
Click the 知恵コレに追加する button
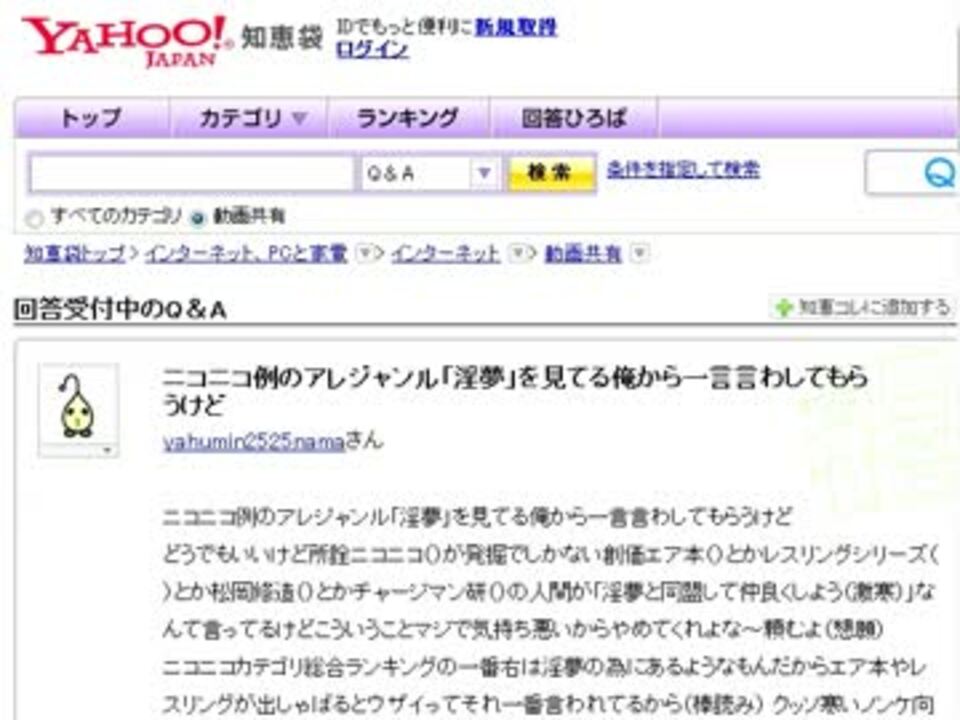(x=863, y=307)
